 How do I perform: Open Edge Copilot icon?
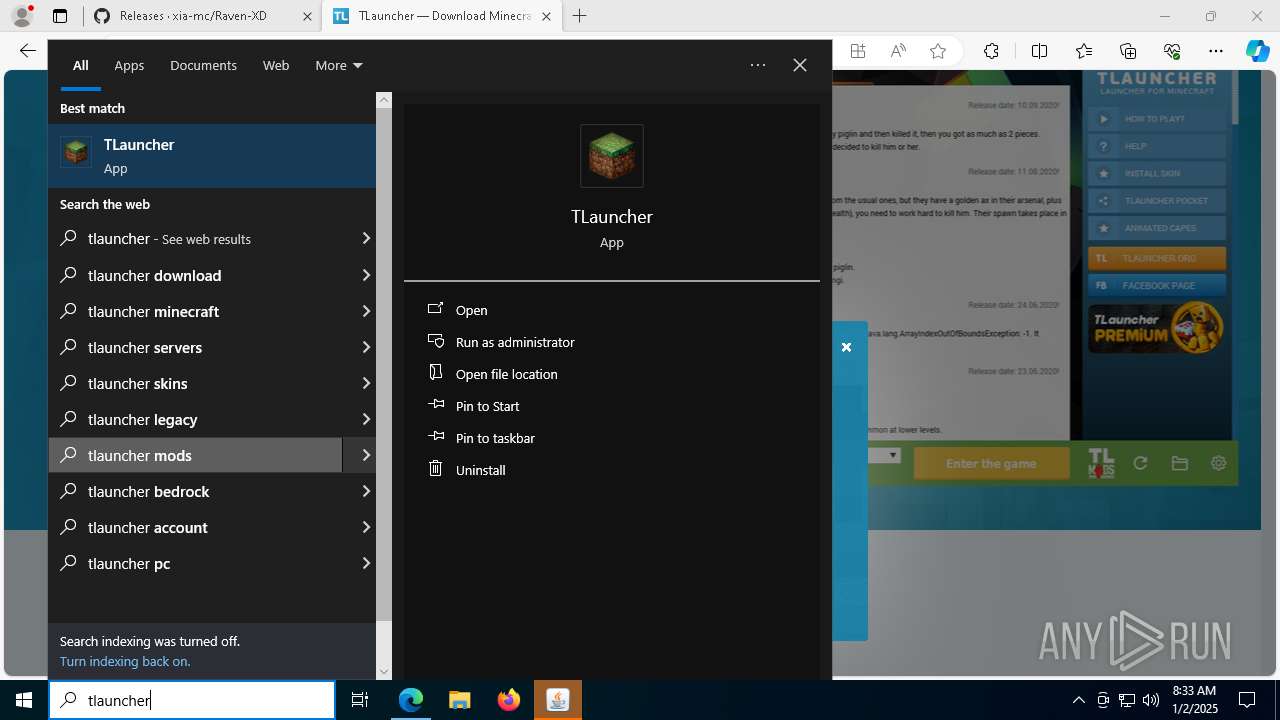pyautogui.click(x=1257, y=51)
